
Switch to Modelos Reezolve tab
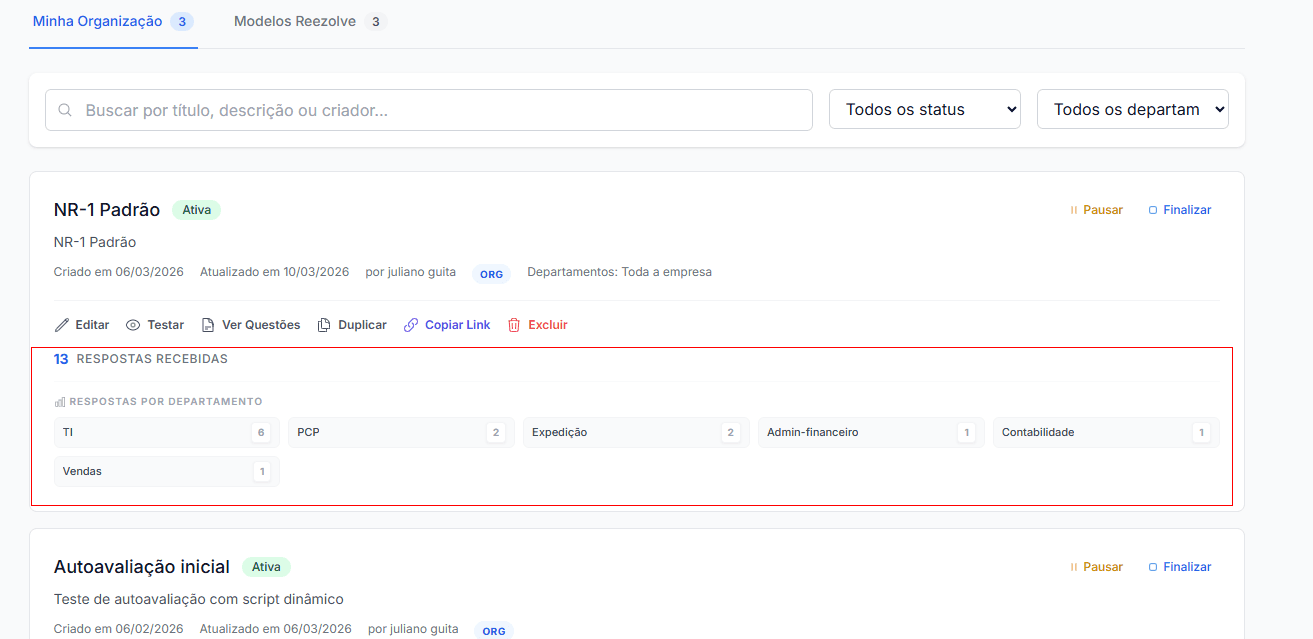pyautogui.click(x=295, y=21)
